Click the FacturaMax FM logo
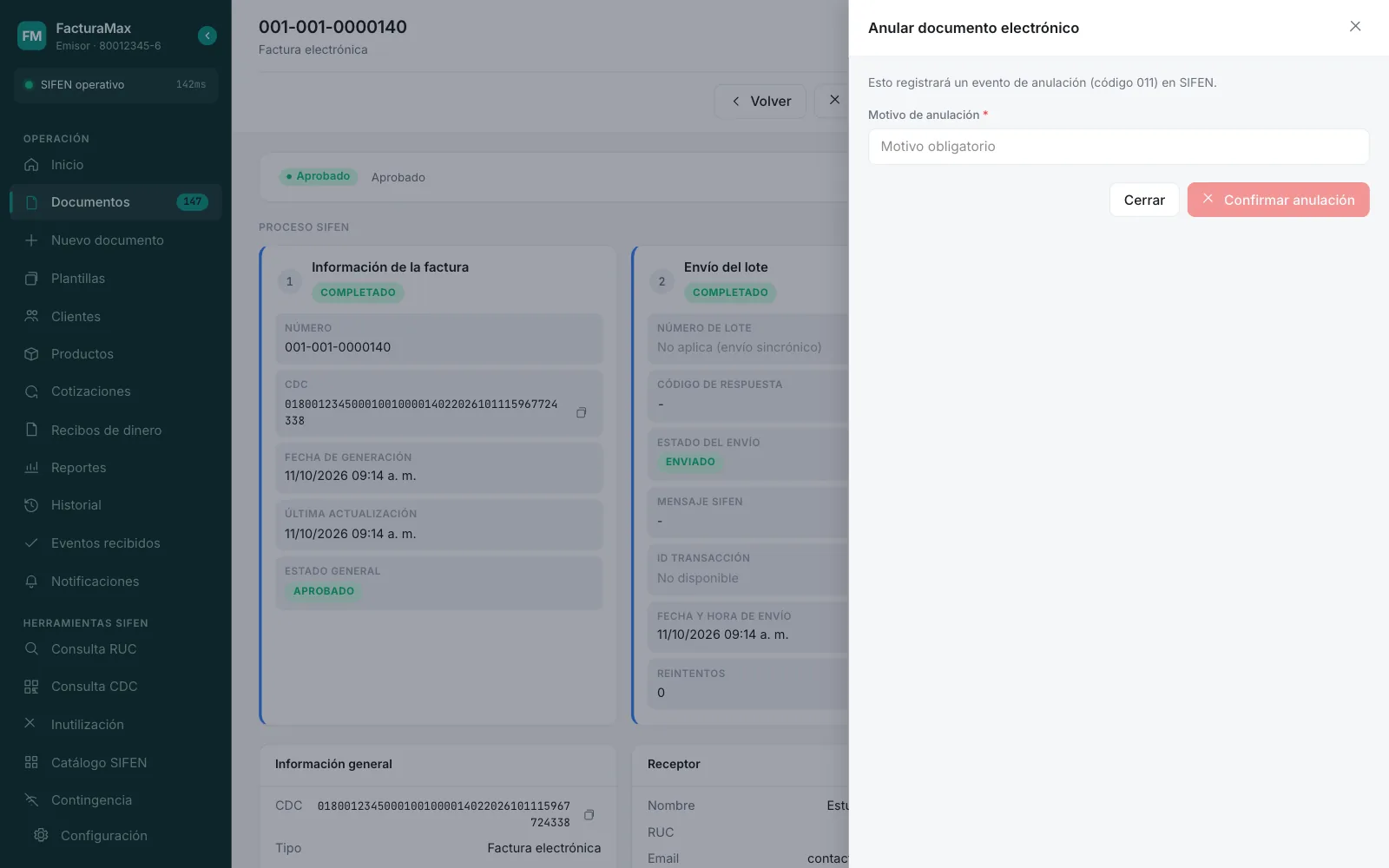This screenshot has height=868, width=1389. pyautogui.click(x=32, y=36)
